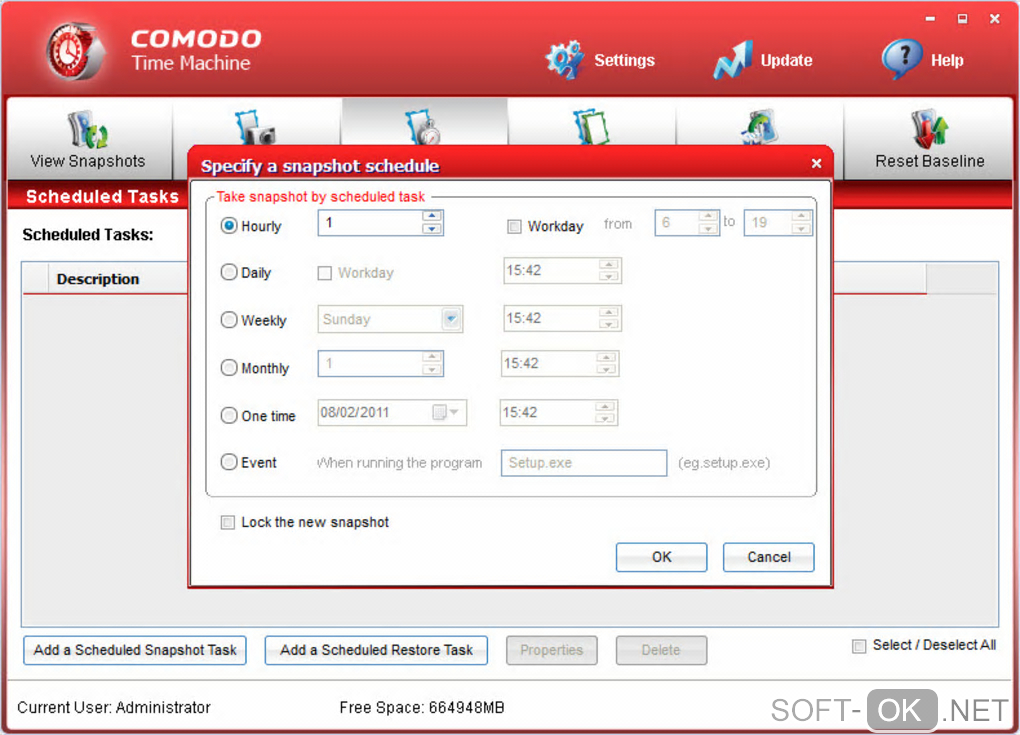Click Add a Scheduled Snapshot Task

click(135, 650)
